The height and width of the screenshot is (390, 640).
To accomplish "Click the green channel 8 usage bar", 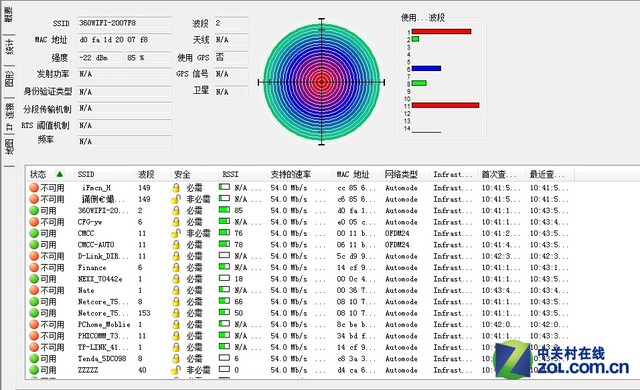I will pos(419,83).
